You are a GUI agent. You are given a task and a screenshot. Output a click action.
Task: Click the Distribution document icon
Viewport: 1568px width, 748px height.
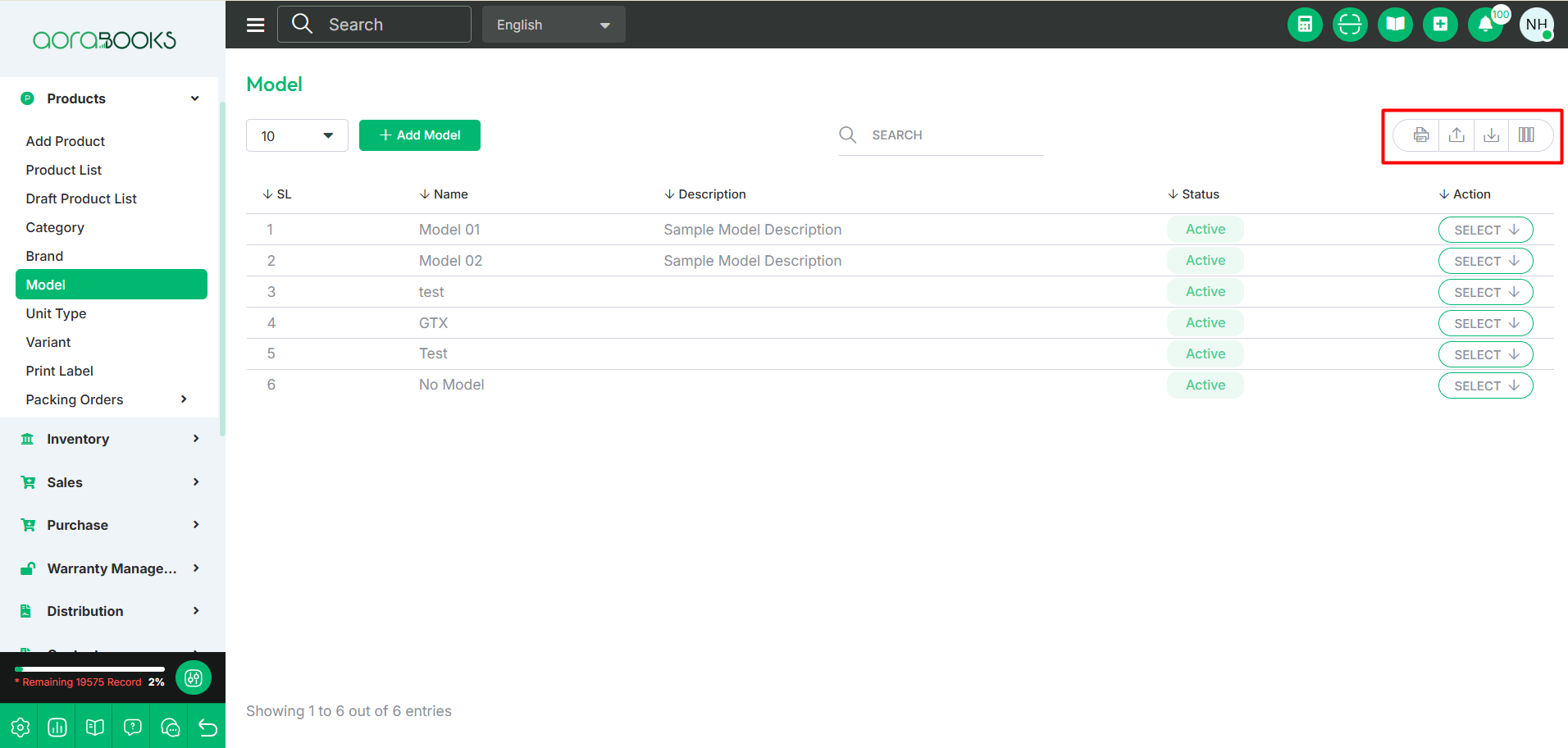26,611
